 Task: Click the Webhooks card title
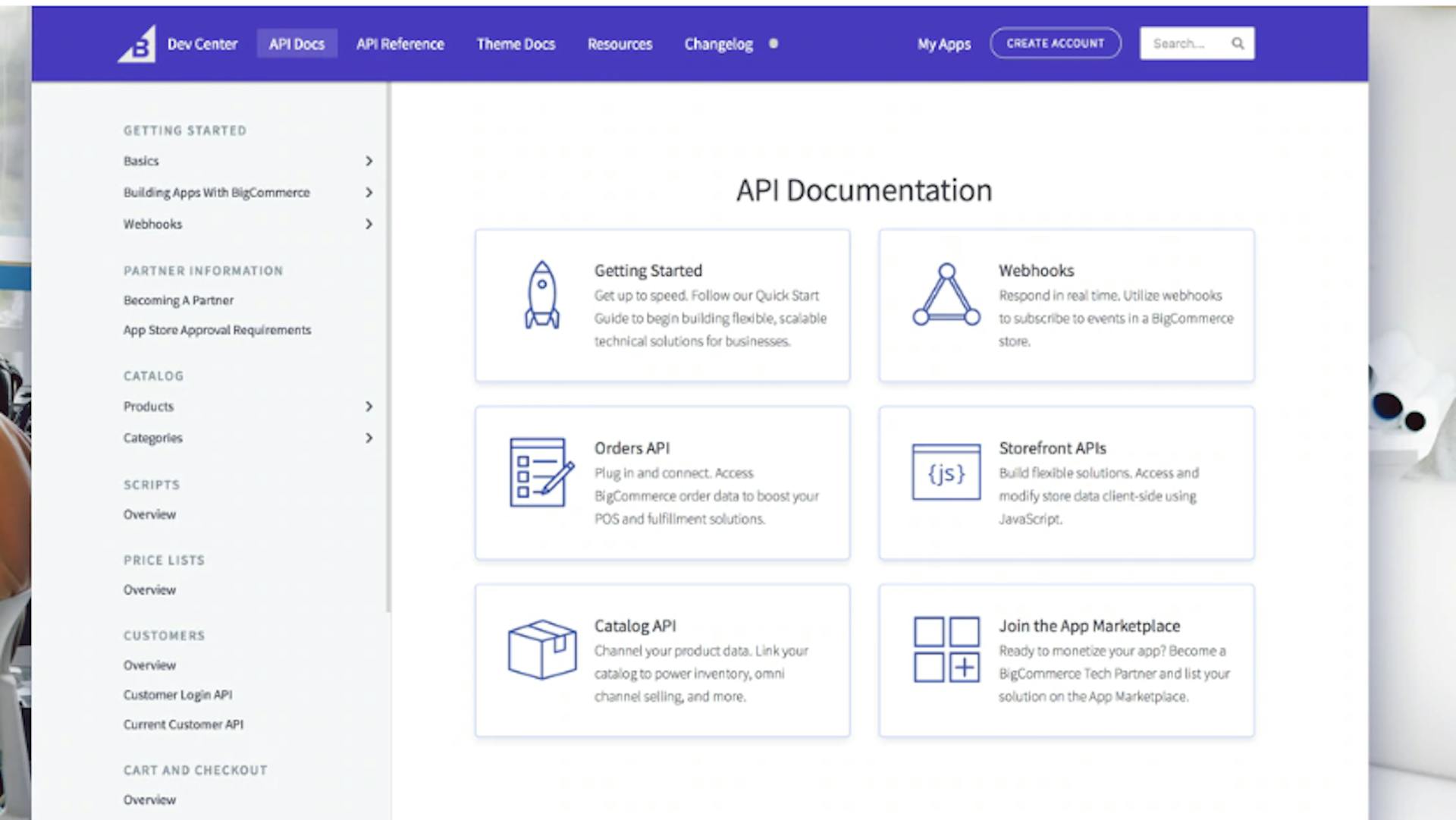(1036, 271)
